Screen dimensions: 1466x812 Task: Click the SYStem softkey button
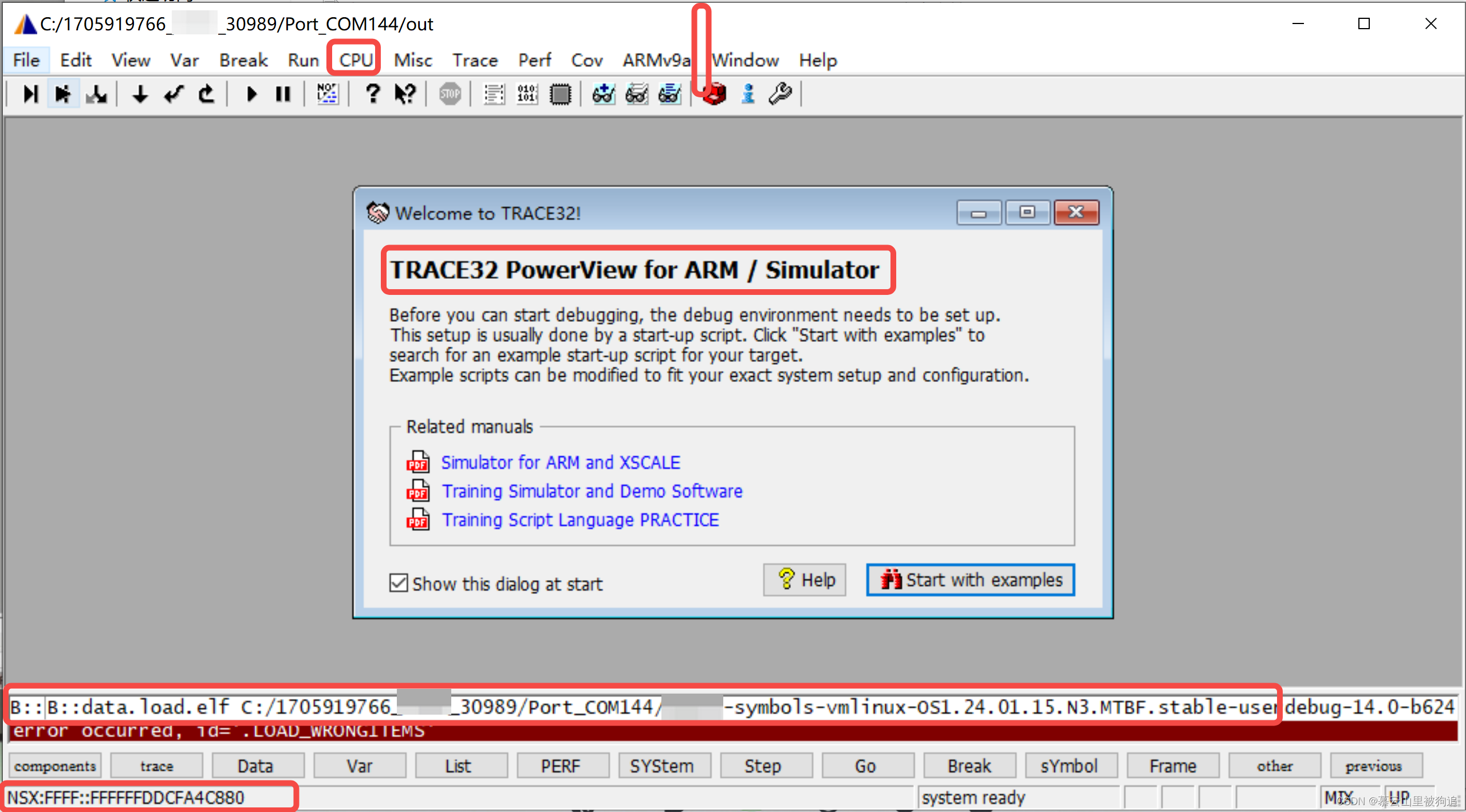[662, 766]
